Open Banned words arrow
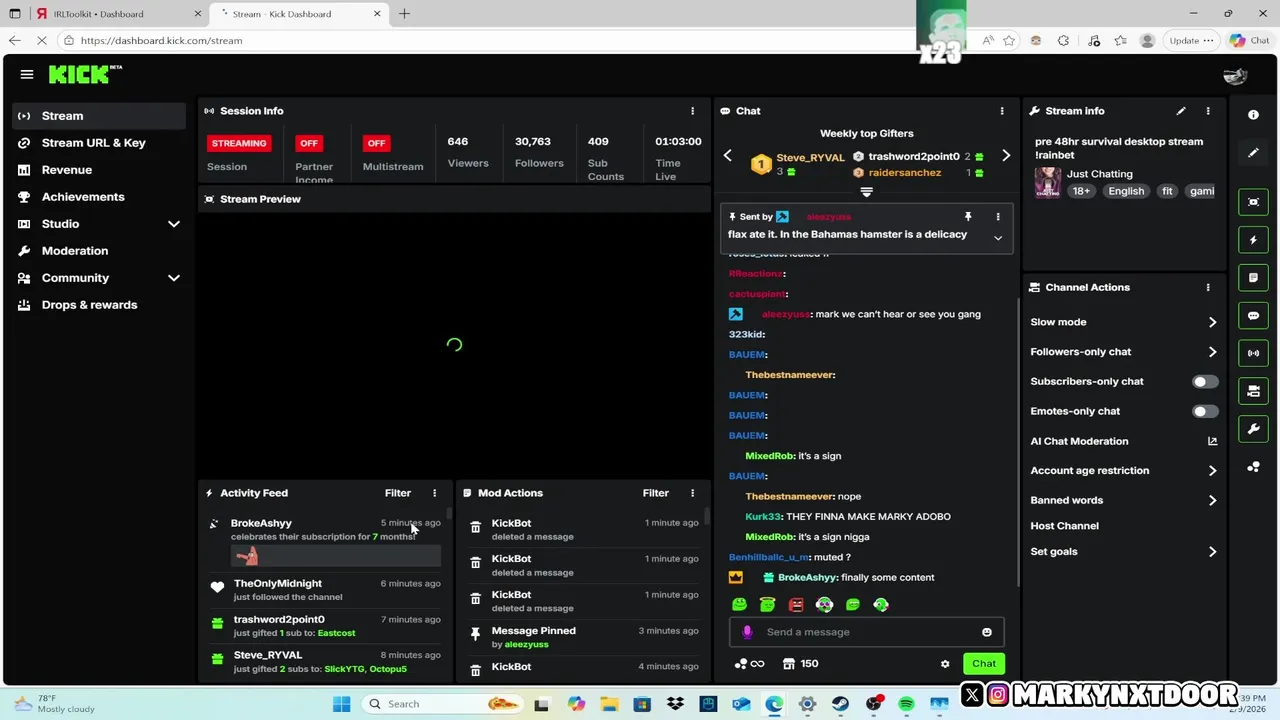Viewport: 1280px width, 720px height. (1212, 500)
